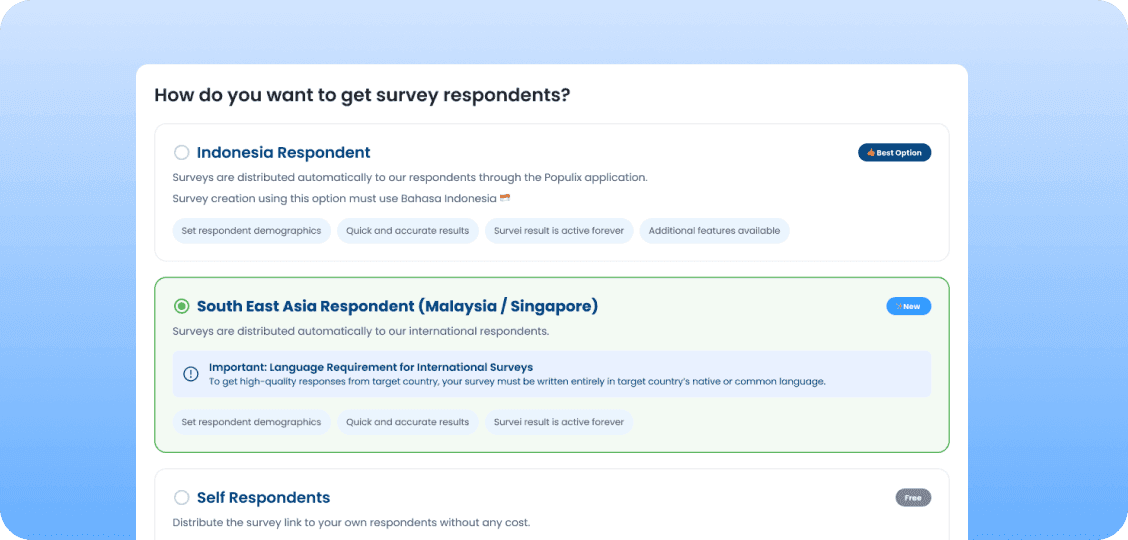
Task: Click the Free badge
Action: point(913,498)
